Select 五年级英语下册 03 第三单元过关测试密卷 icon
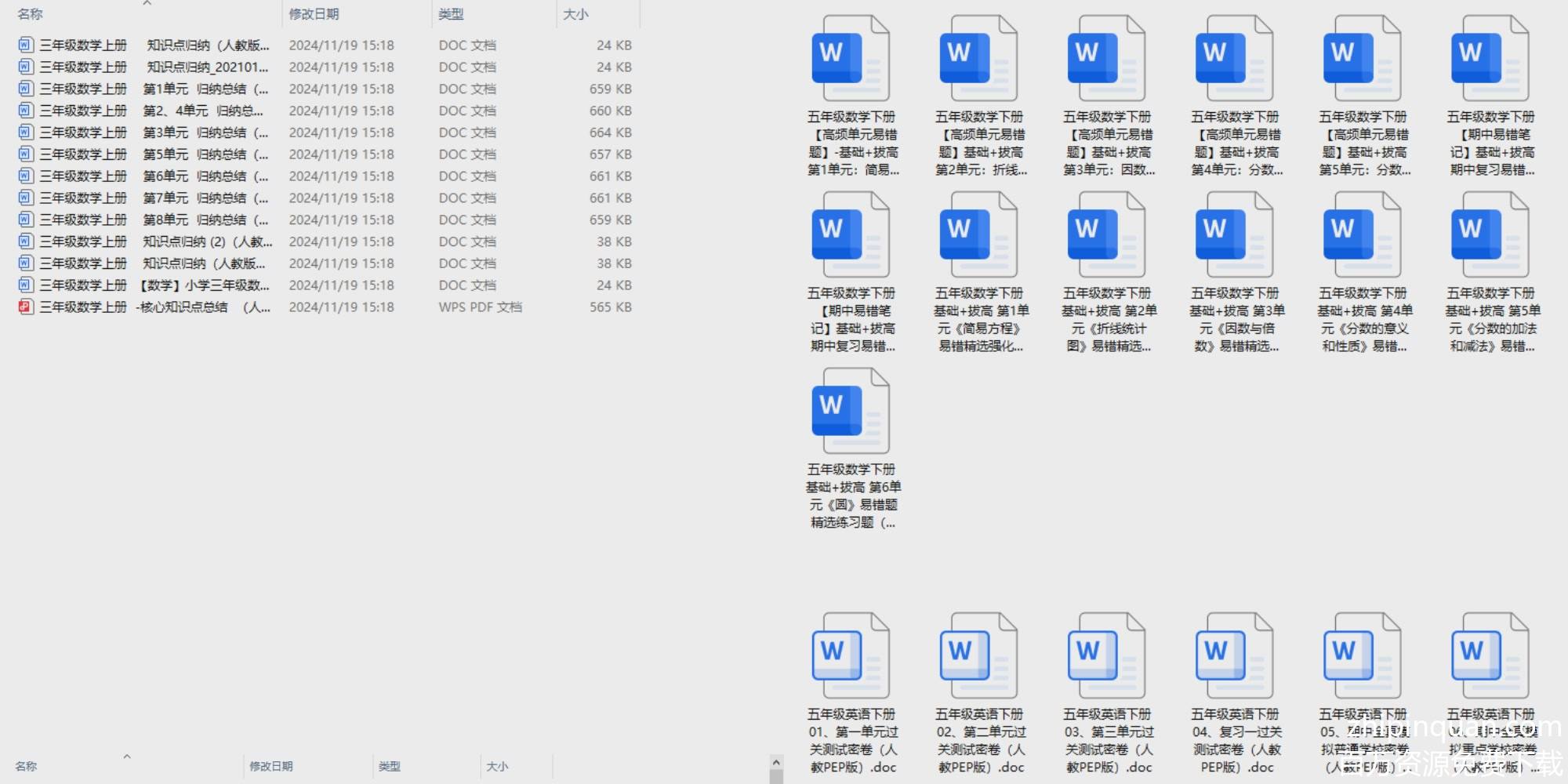 click(x=1106, y=656)
